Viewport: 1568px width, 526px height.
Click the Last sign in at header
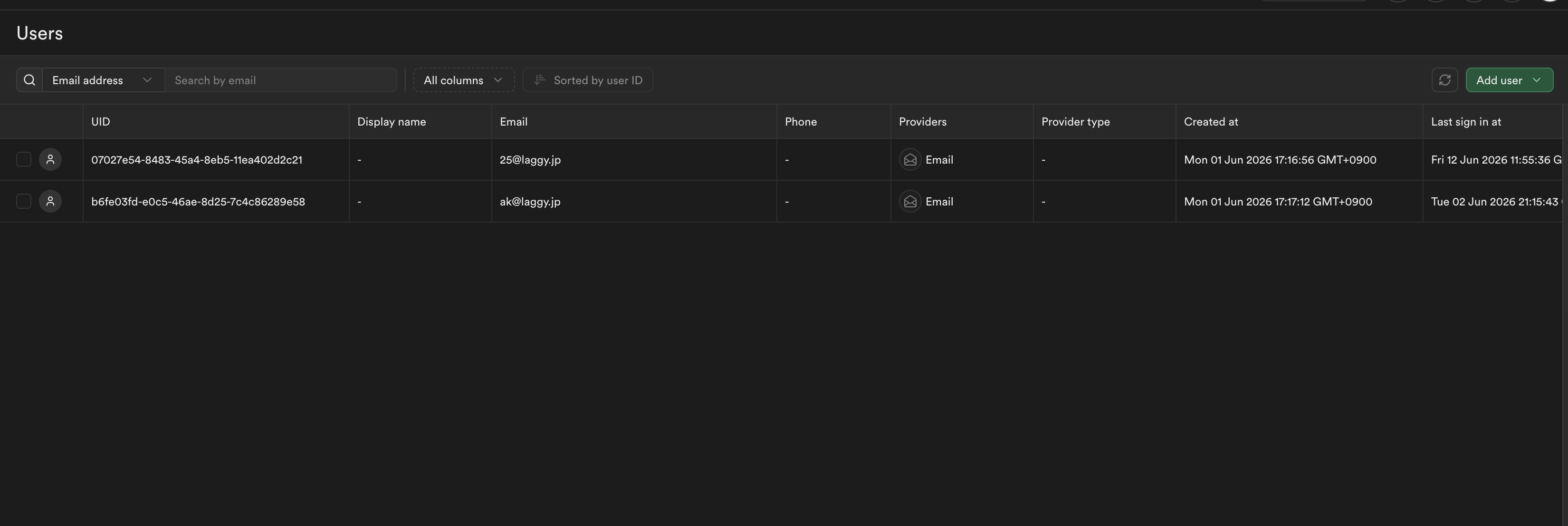point(1492,121)
